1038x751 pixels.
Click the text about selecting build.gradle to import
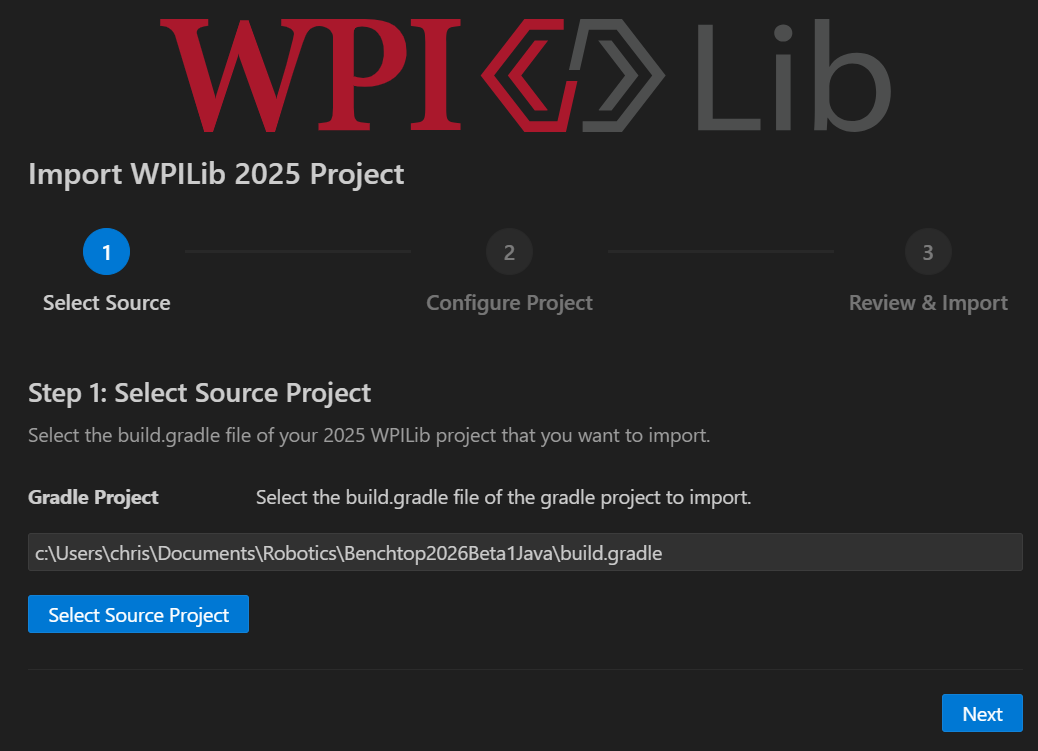[503, 497]
